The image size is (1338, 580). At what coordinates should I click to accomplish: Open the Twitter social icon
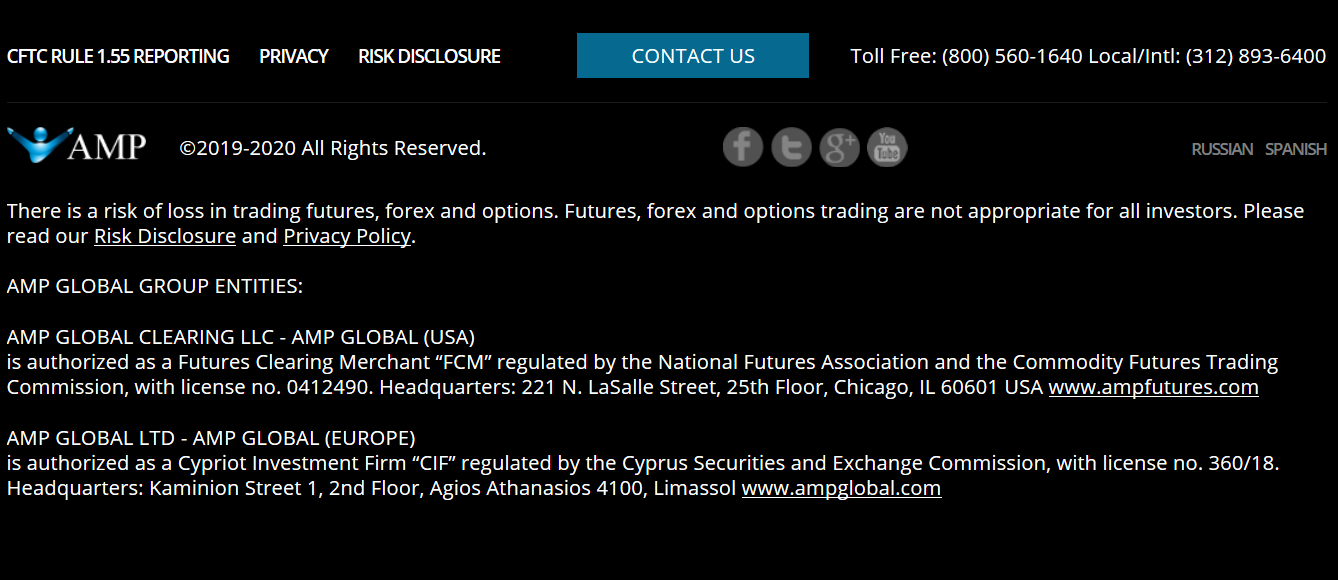(791, 148)
